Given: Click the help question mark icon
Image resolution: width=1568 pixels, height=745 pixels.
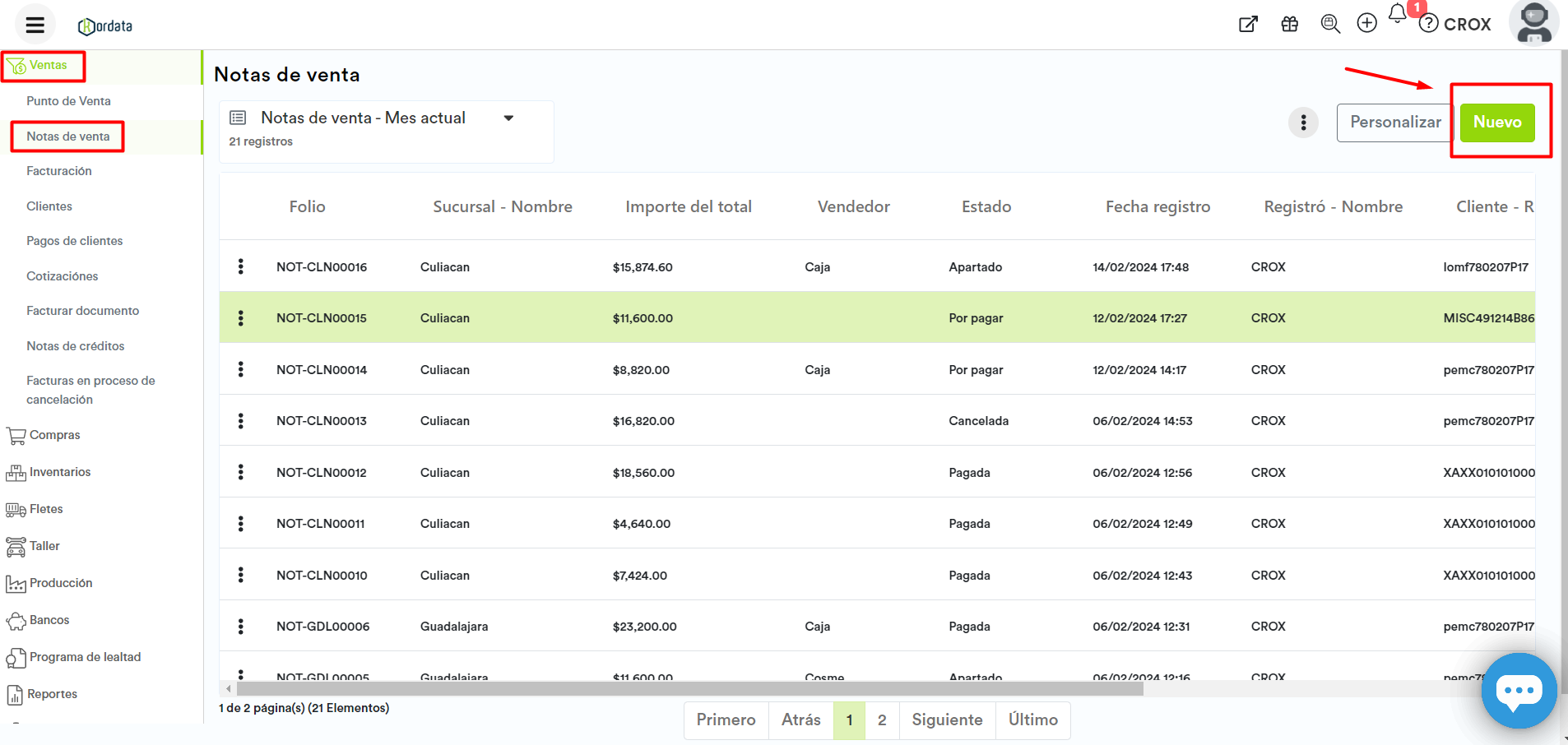Looking at the screenshot, I should [1429, 24].
